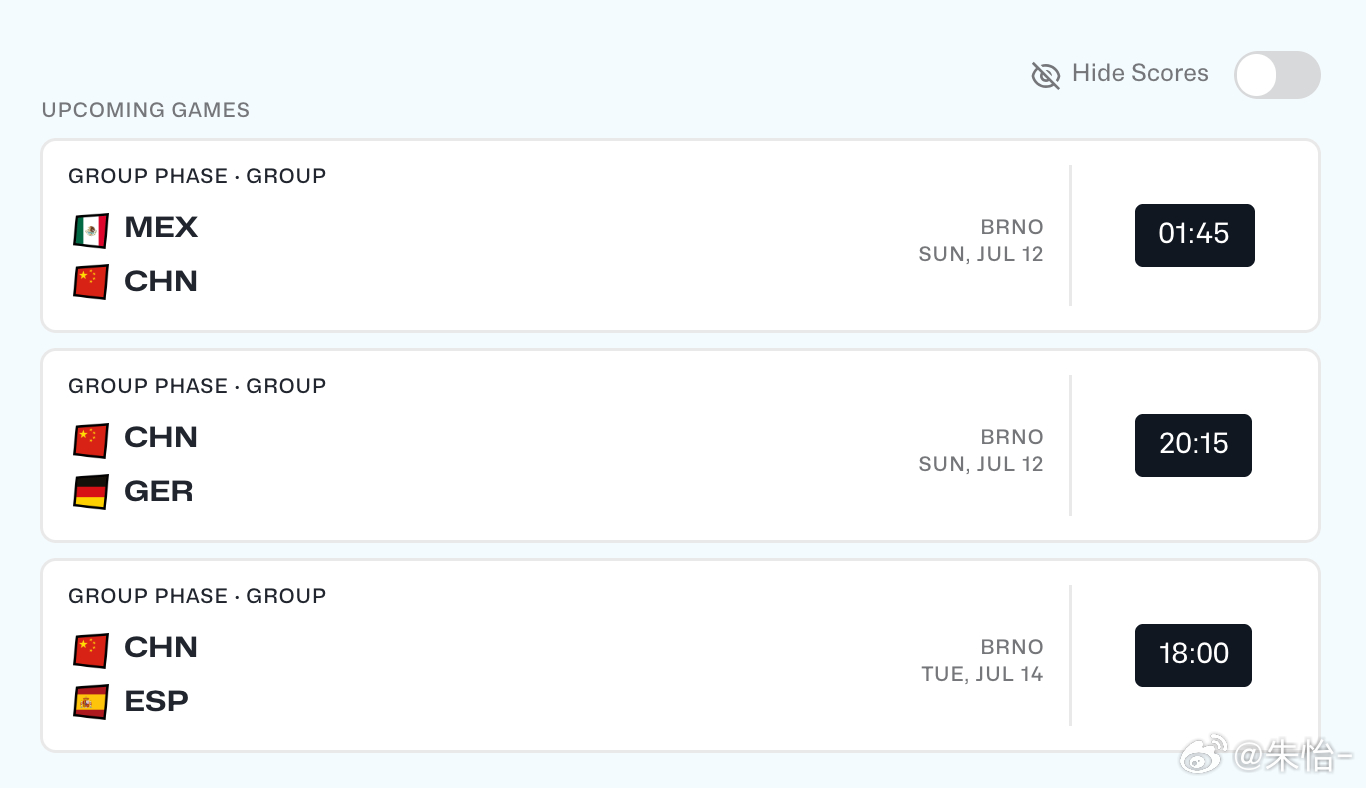Click the Hide Scores label text
Screen dimensions: 1366x788
[1140, 73]
